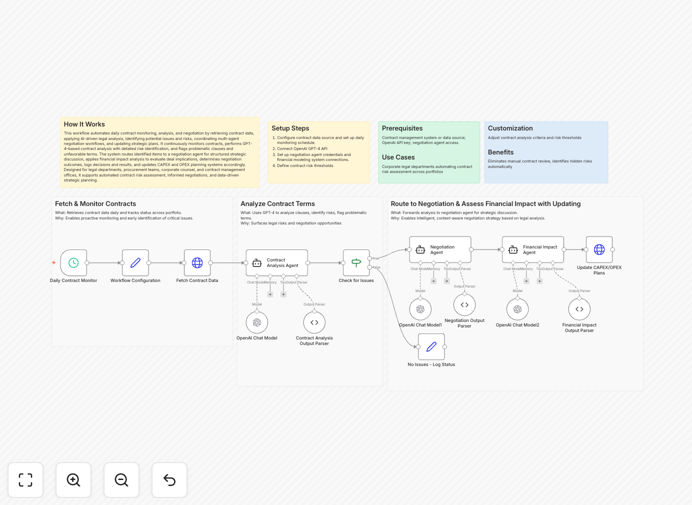Select the Fetch Contract Data globe node

pos(197,263)
